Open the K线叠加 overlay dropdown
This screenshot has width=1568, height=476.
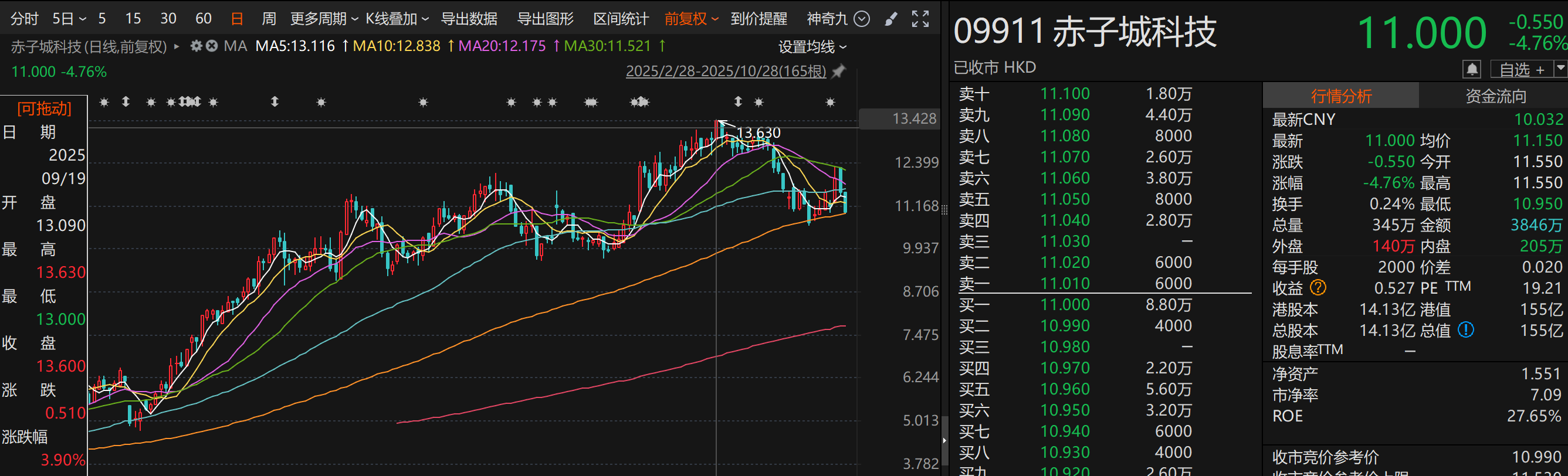click(397, 19)
